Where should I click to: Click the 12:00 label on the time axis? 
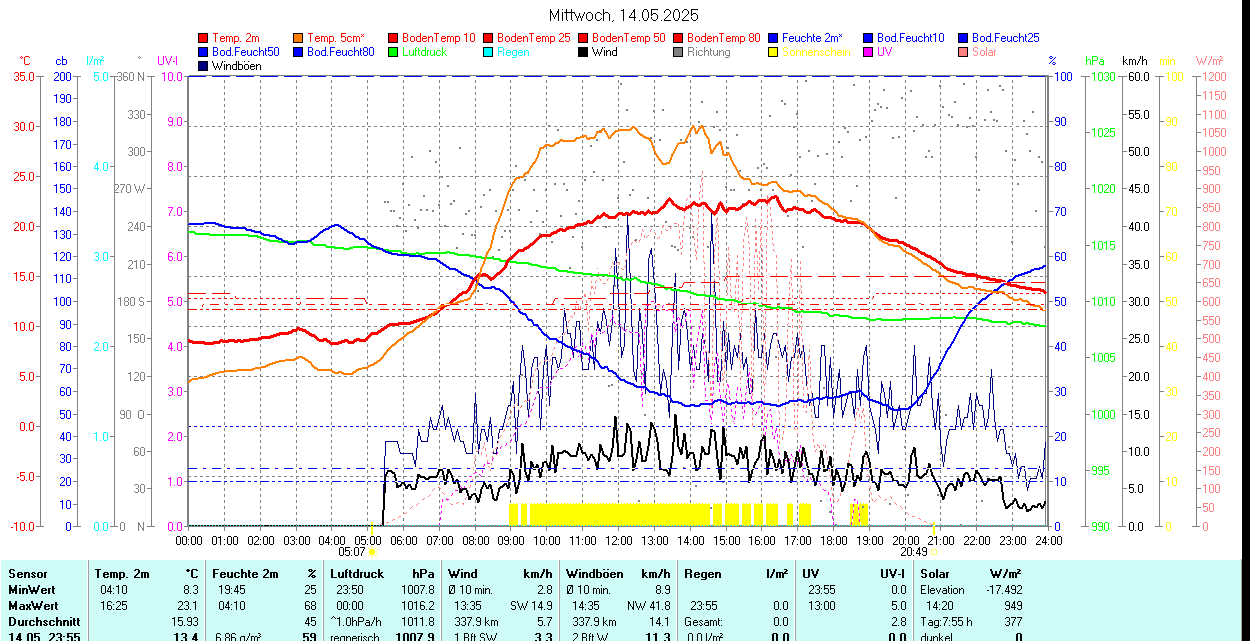click(618, 540)
